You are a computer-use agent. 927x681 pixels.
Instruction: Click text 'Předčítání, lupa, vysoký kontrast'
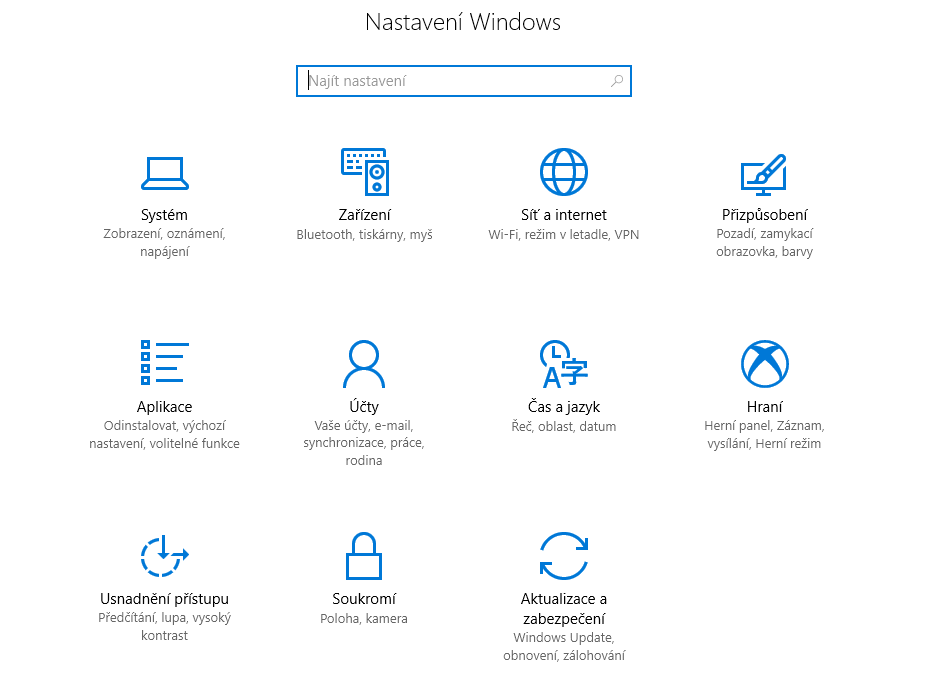[164, 627]
